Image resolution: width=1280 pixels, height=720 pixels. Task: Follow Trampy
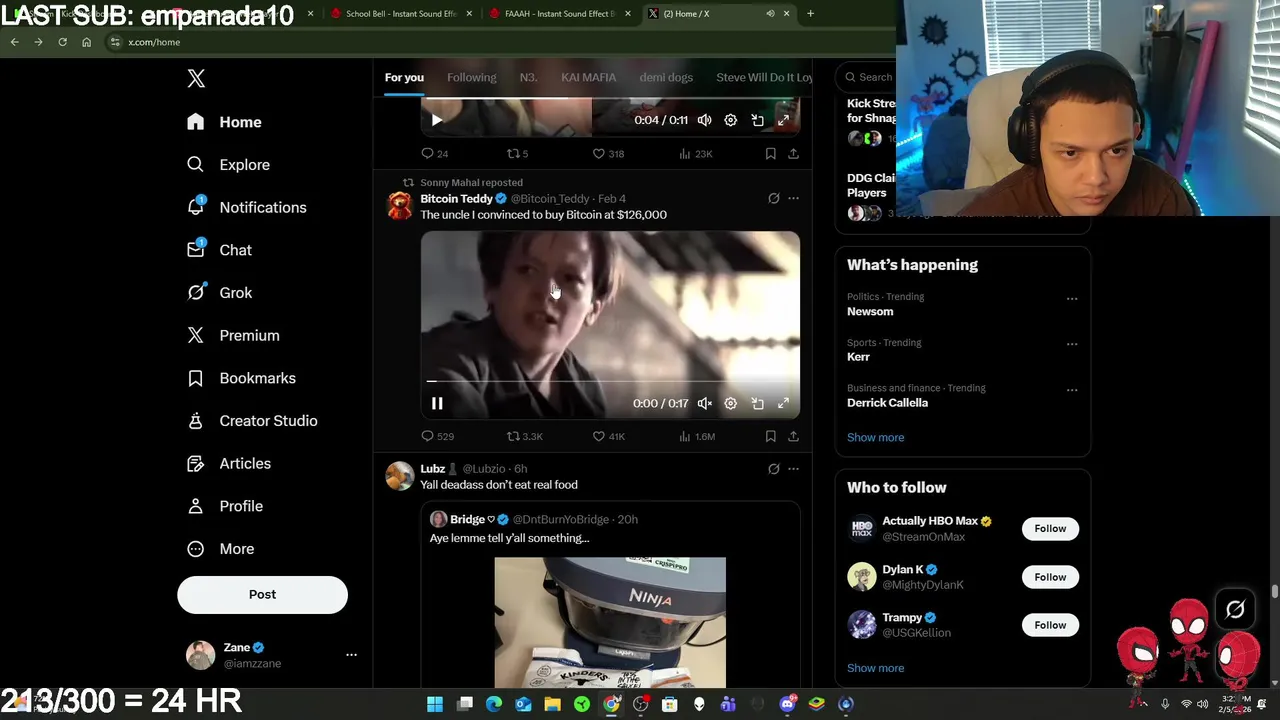(1050, 625)
